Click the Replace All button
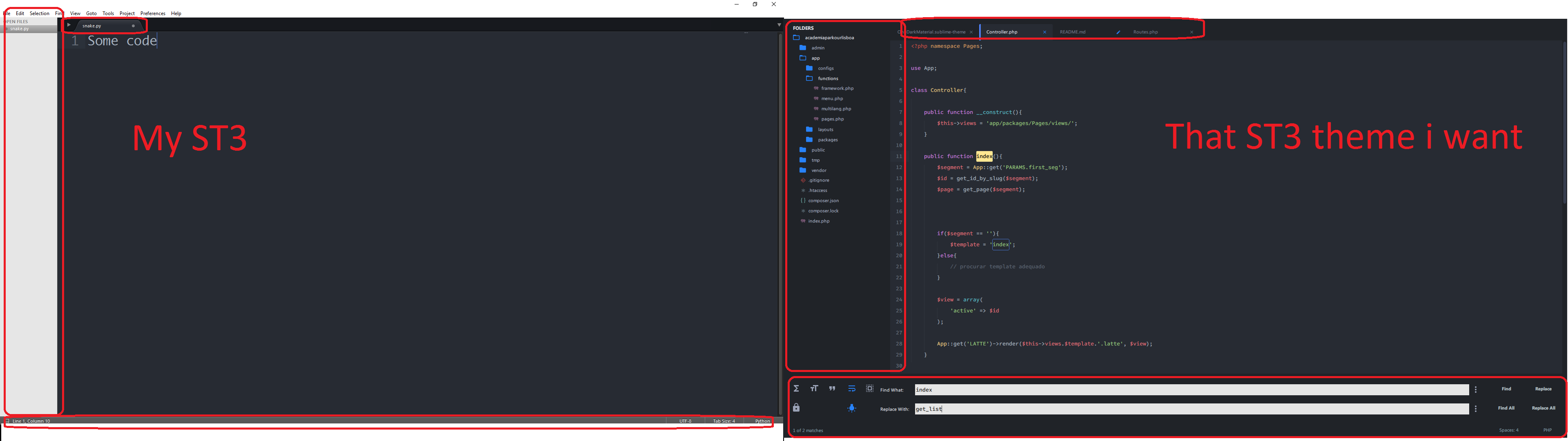The width and height of the screenshot is (1568, 441). [1543, 408]
